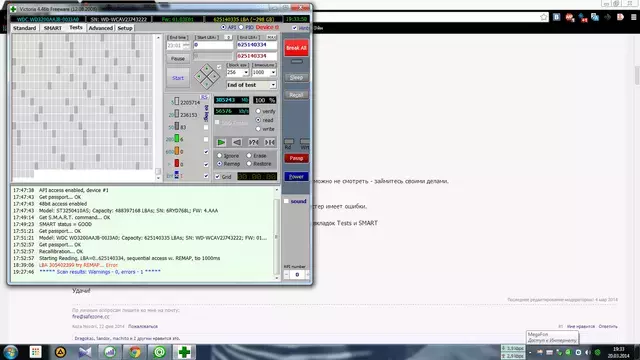This screenshot has width=640, height=360.
Task: Select the API radio button
Action: (223, 27)
